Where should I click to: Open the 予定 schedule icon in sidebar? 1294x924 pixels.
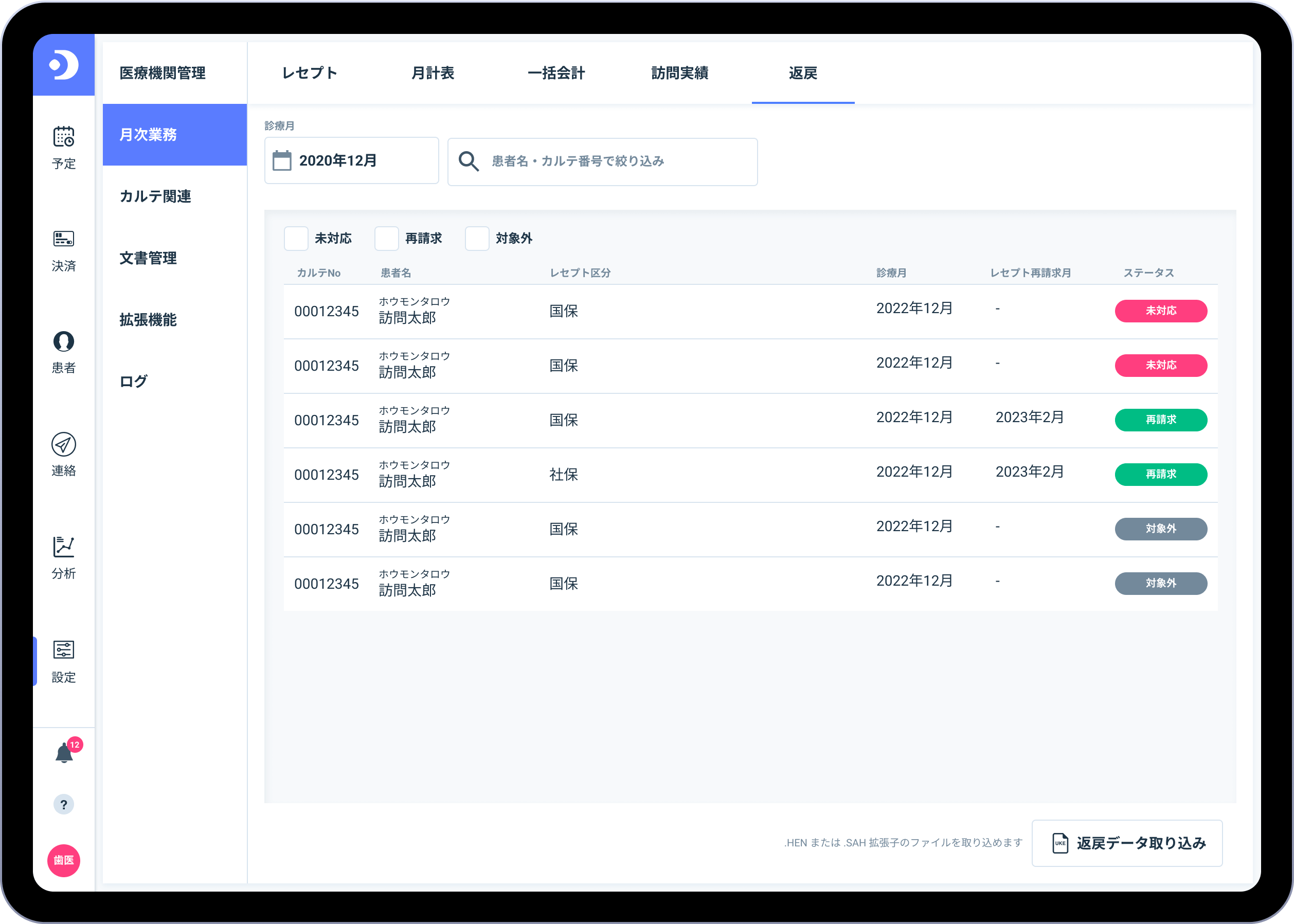pyautogui.click(x=64, y=147)
